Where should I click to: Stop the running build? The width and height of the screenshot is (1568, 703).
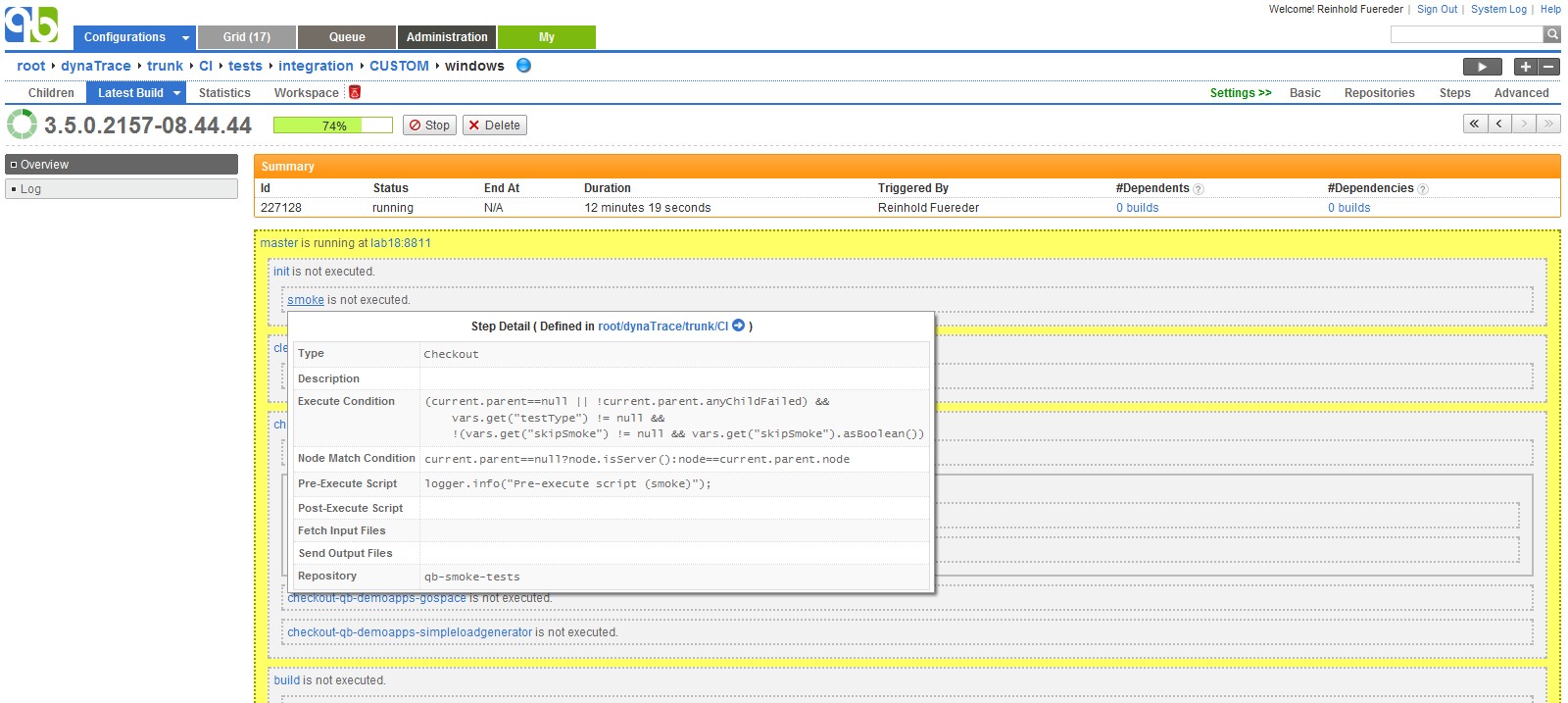pos(429,126)
